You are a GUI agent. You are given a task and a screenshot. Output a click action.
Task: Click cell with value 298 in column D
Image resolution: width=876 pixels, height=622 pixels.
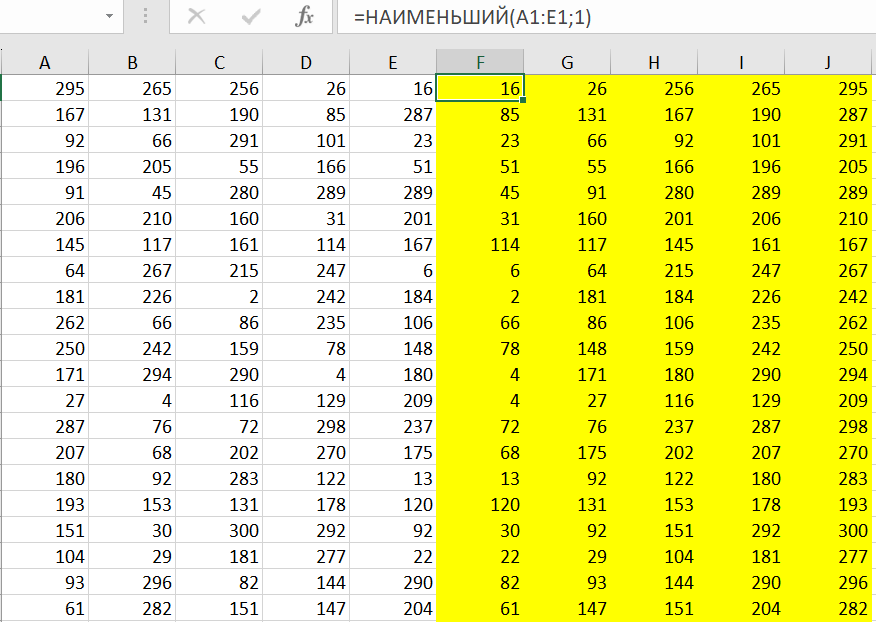pos(306,427)
